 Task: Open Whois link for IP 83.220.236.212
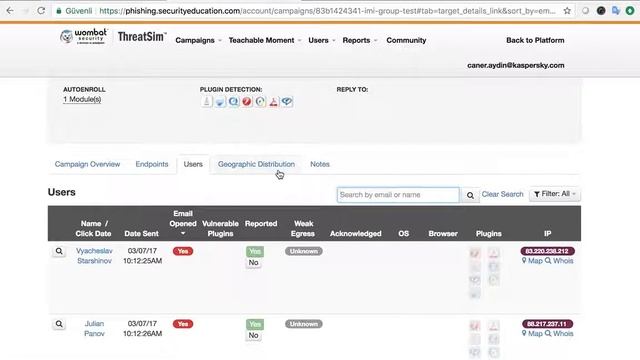(559, 261)
